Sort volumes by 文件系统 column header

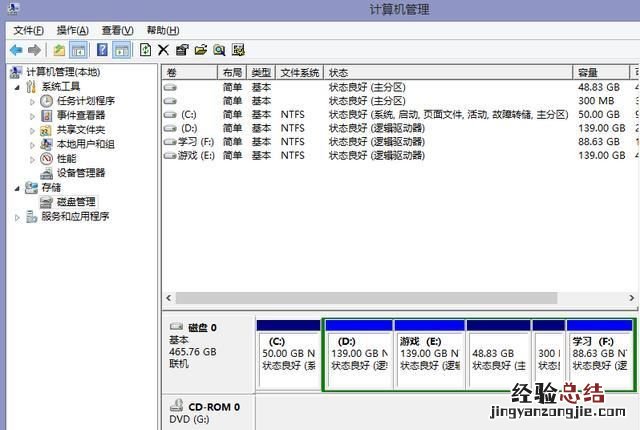(x=299, y=73)
